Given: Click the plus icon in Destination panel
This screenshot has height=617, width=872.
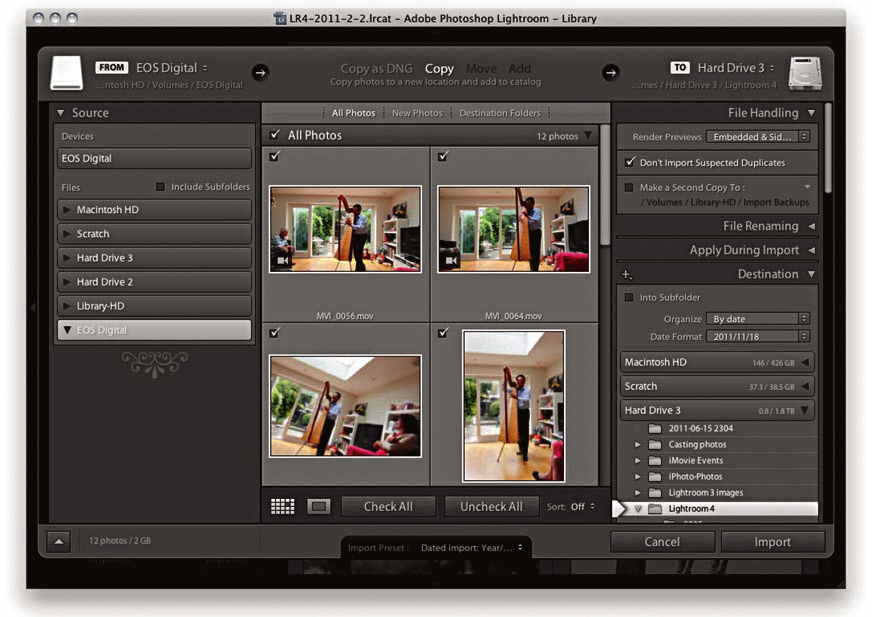Looking at the screenshot, I should coord(626,274).
